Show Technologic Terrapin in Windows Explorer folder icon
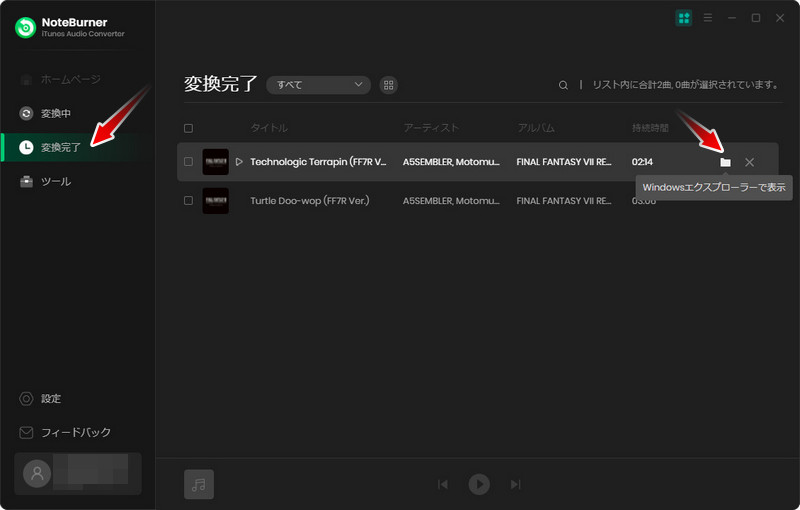 pos(725,162)
